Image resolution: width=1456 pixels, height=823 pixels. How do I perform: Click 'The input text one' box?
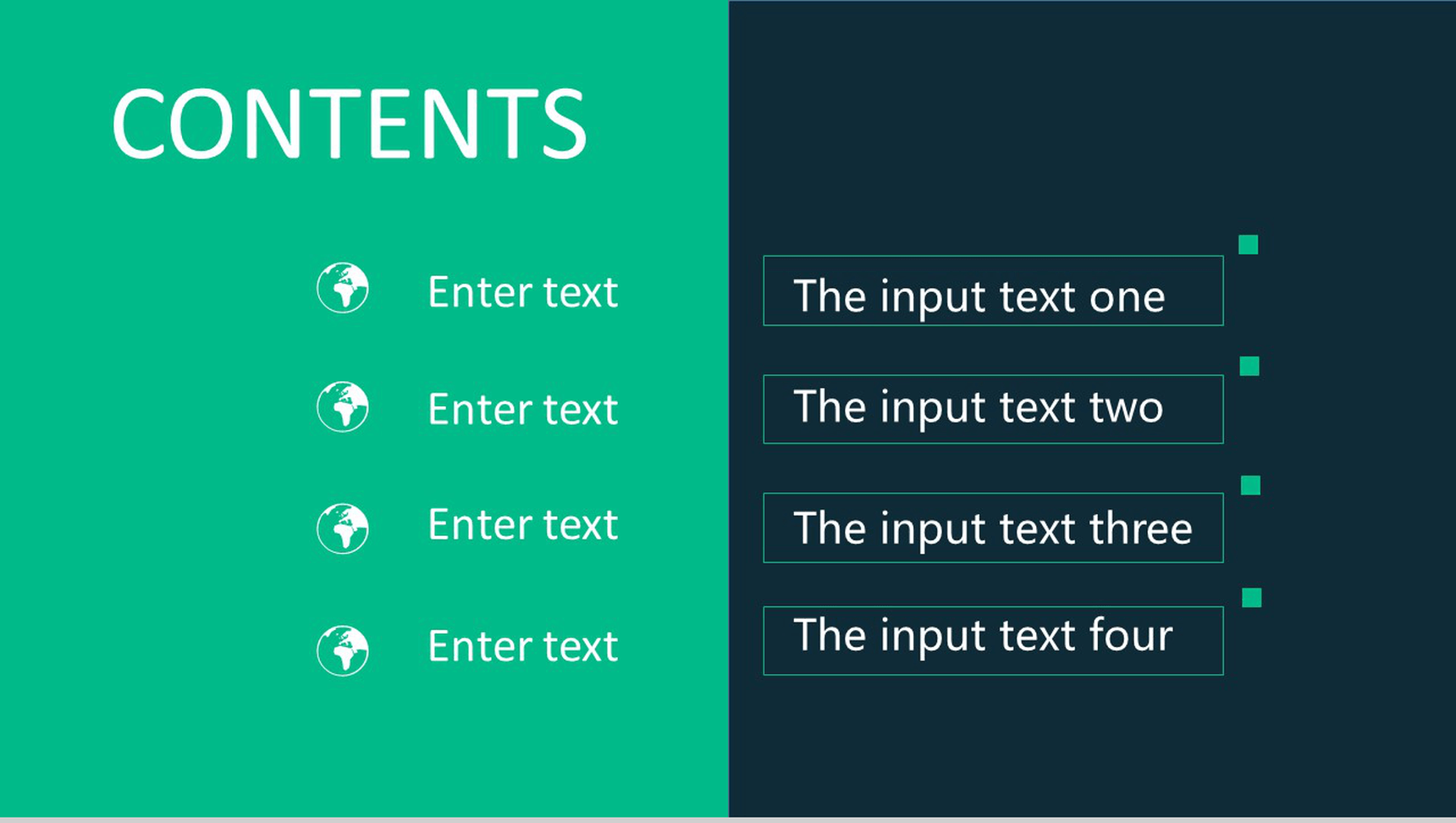point(992,291)
